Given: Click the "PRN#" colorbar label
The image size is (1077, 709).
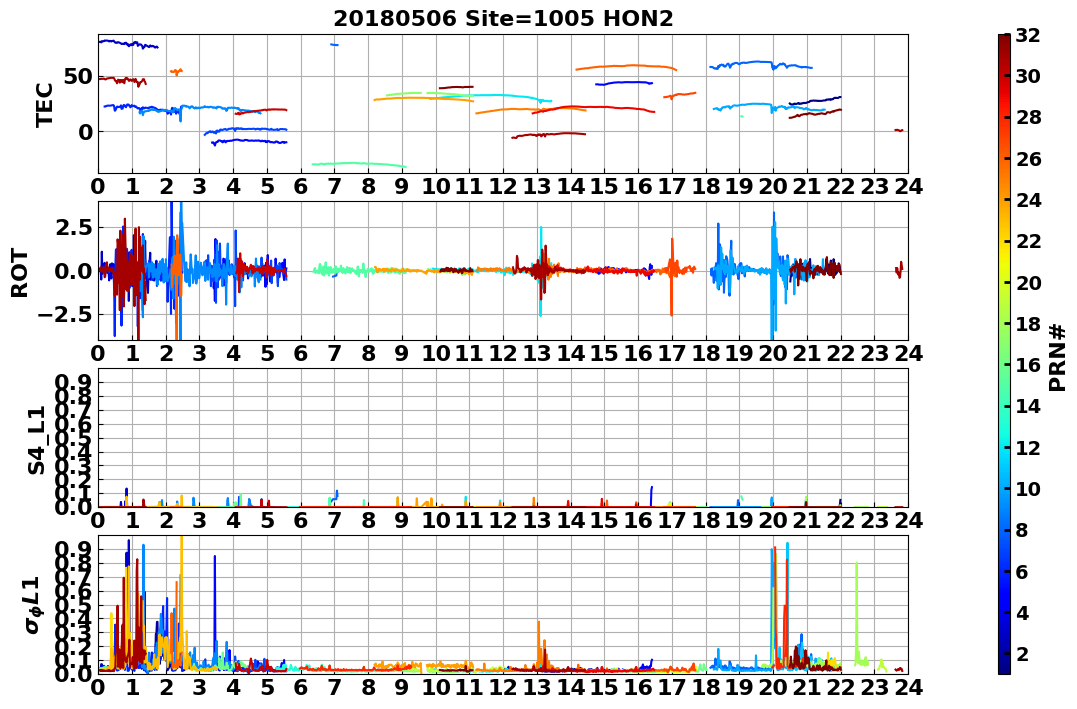Looking at the screenshot, I should (1058, 357).
